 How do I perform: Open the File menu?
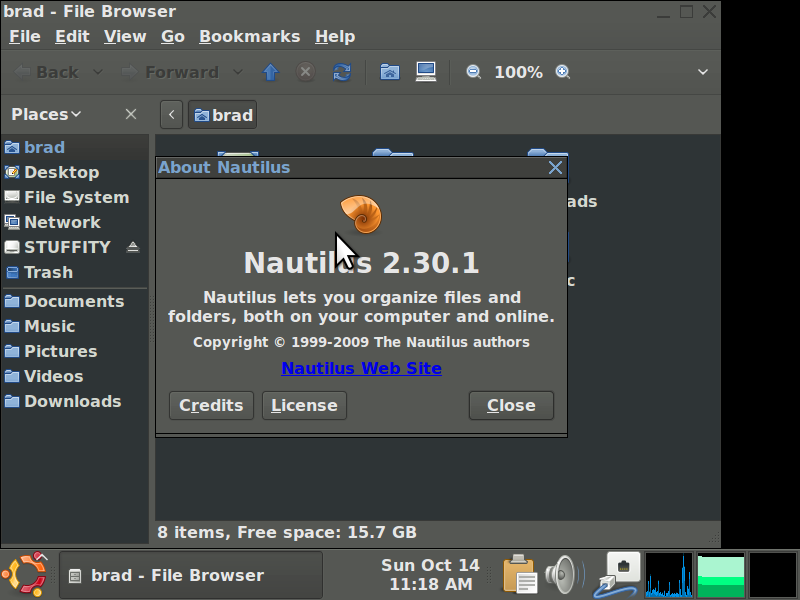point(24,37)
